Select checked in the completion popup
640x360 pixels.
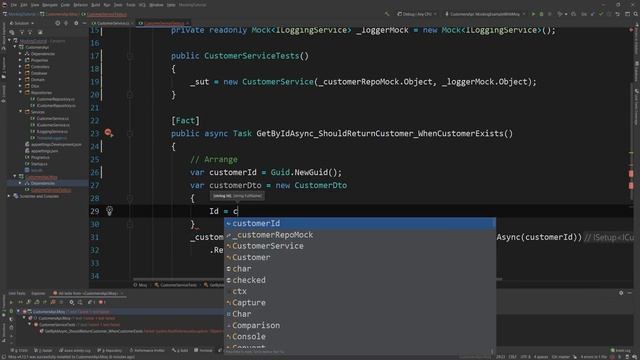click(360, 280)
